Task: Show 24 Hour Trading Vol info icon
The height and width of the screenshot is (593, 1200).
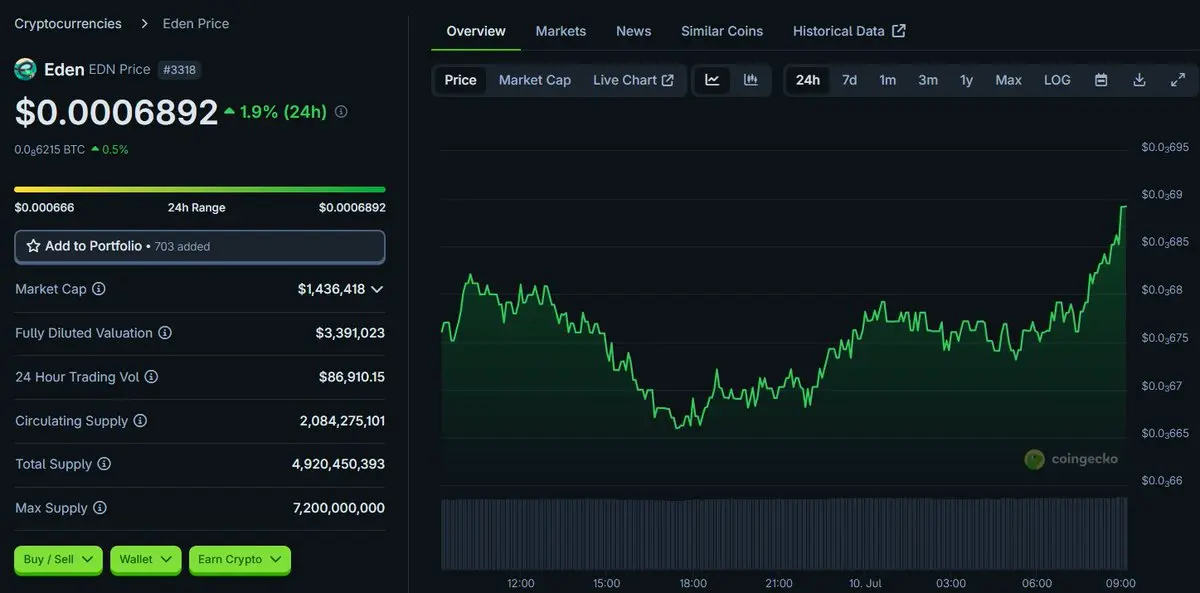Action: click(151, 377)
